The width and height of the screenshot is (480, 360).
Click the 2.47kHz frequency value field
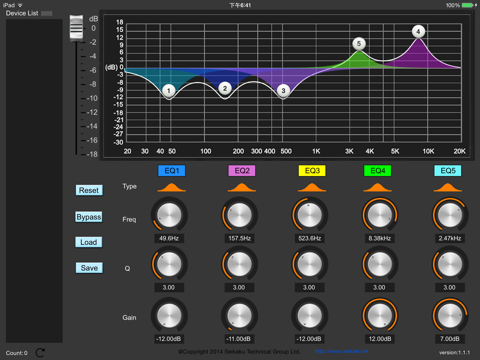click(450, 238)
